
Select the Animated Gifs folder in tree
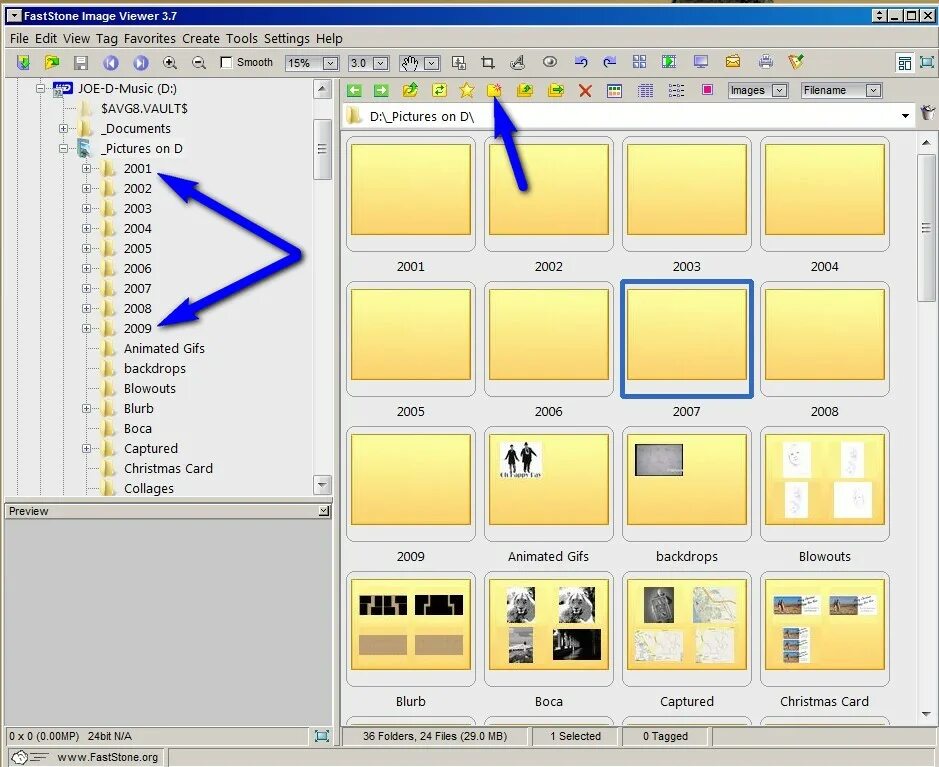point(164,348)
